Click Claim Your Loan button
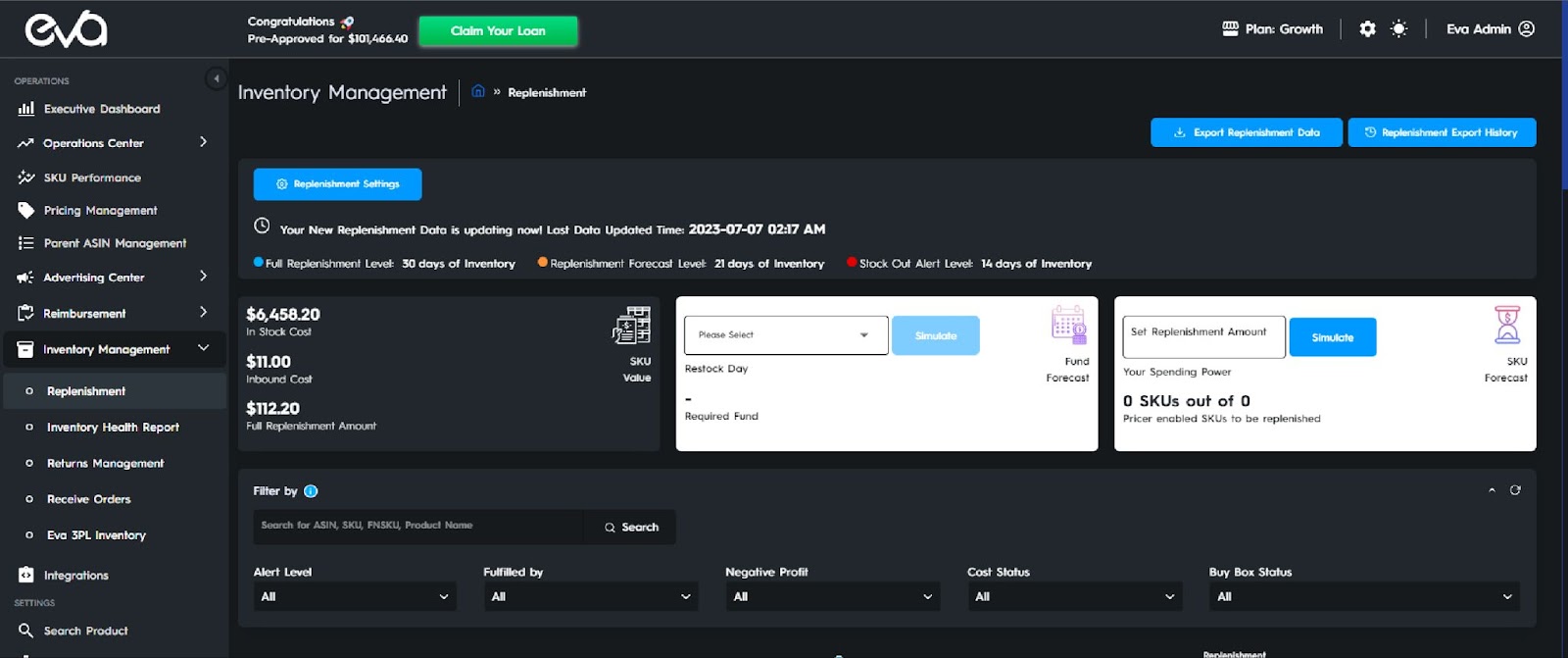The width and height of the screenshot is (1568, 658). [498, 30]
